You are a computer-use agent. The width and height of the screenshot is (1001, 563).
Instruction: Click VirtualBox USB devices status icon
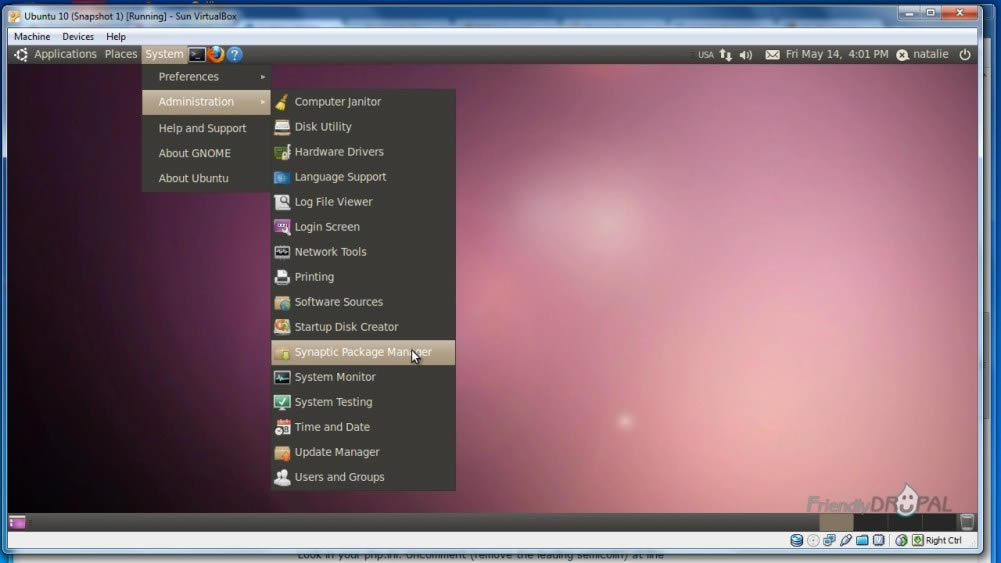pyautogui.click(x=846, y=540)
